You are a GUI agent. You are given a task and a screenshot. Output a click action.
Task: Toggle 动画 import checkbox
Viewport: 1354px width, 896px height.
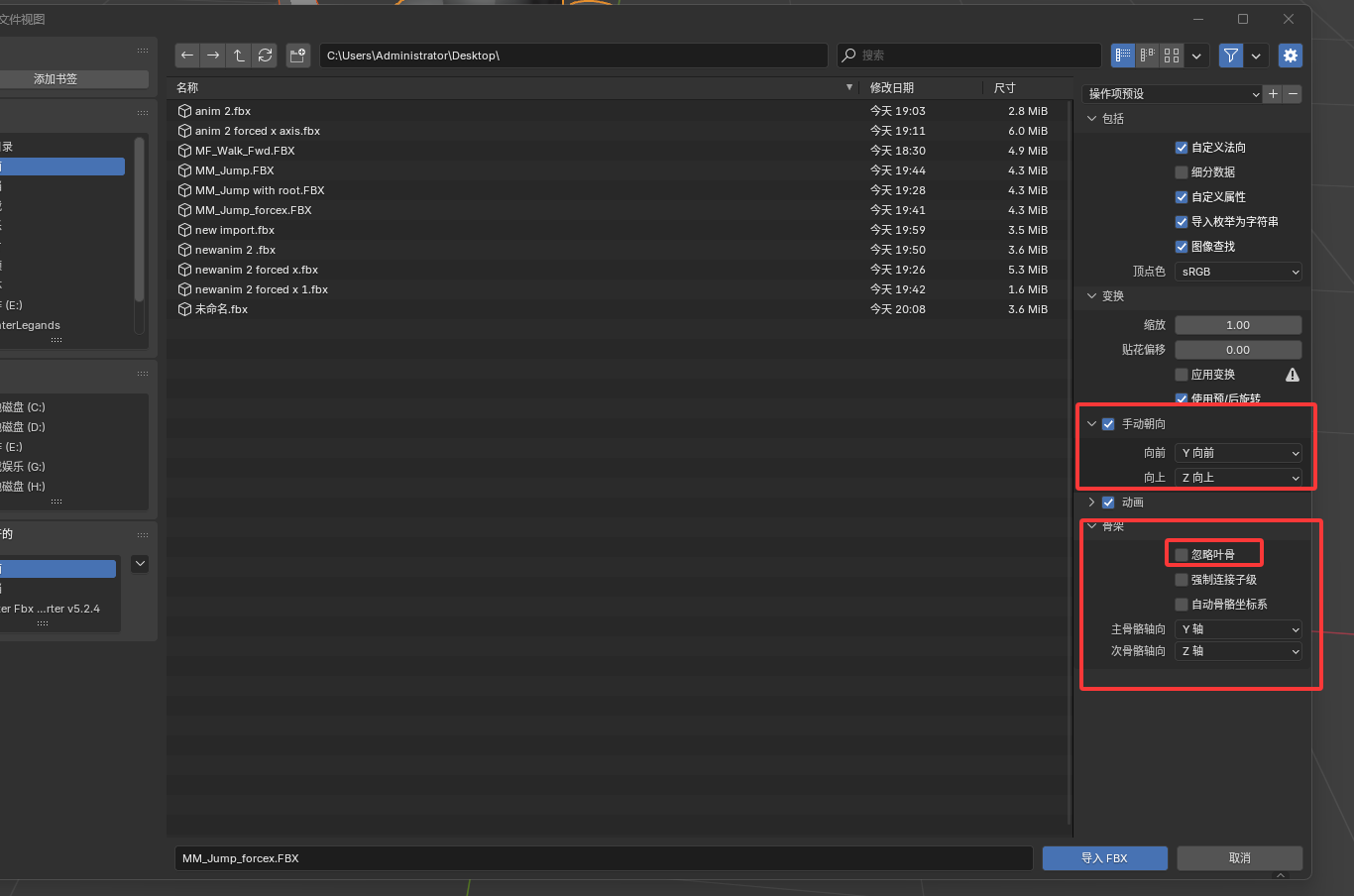[1108, 503]
